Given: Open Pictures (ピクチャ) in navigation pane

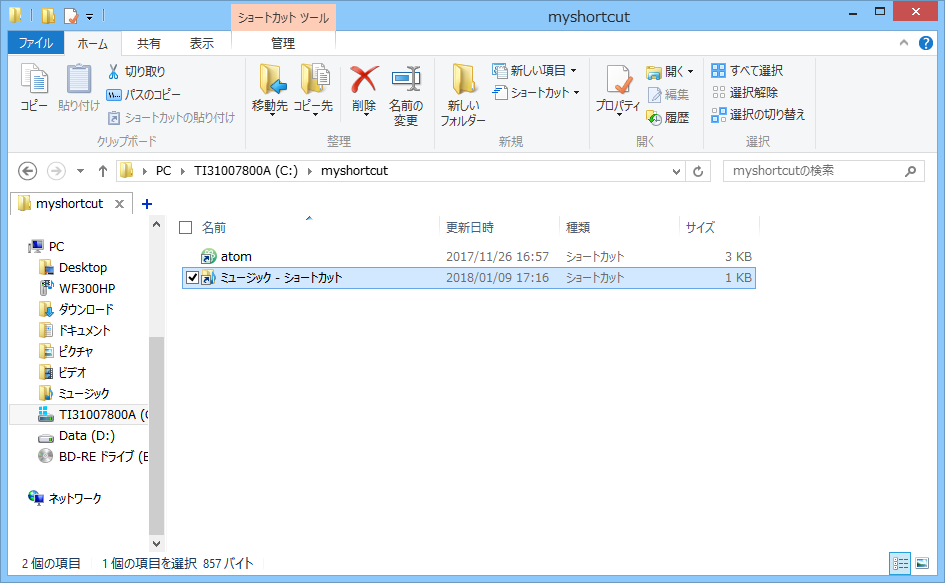Looking at the screenshot, I should (x=75, y=351).
